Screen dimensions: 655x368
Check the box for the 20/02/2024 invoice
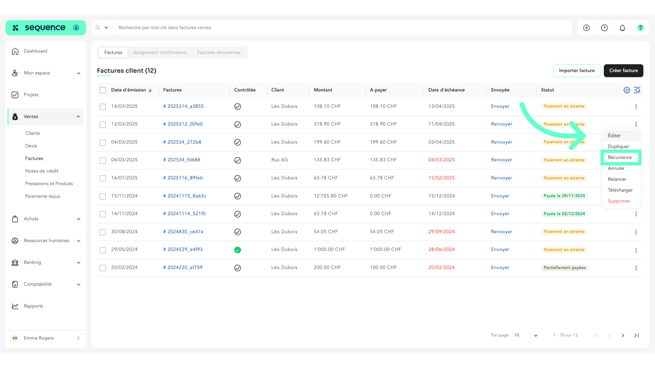tap(102, 268)
